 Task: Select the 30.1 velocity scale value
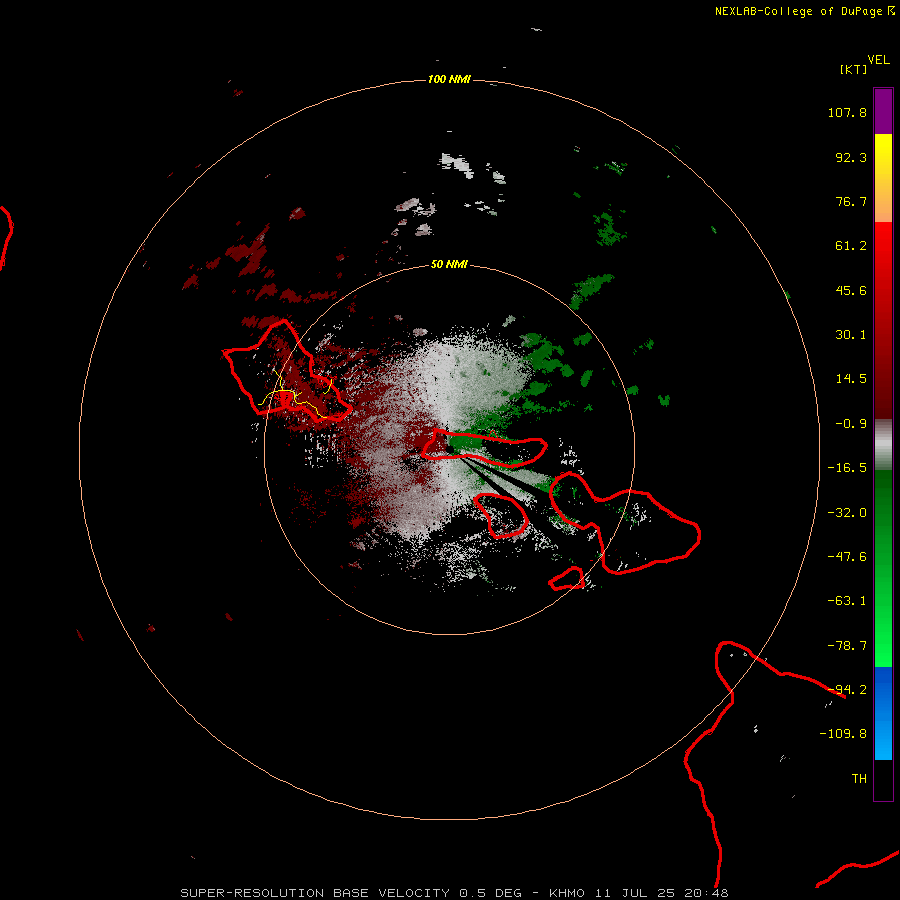(851, 335)
